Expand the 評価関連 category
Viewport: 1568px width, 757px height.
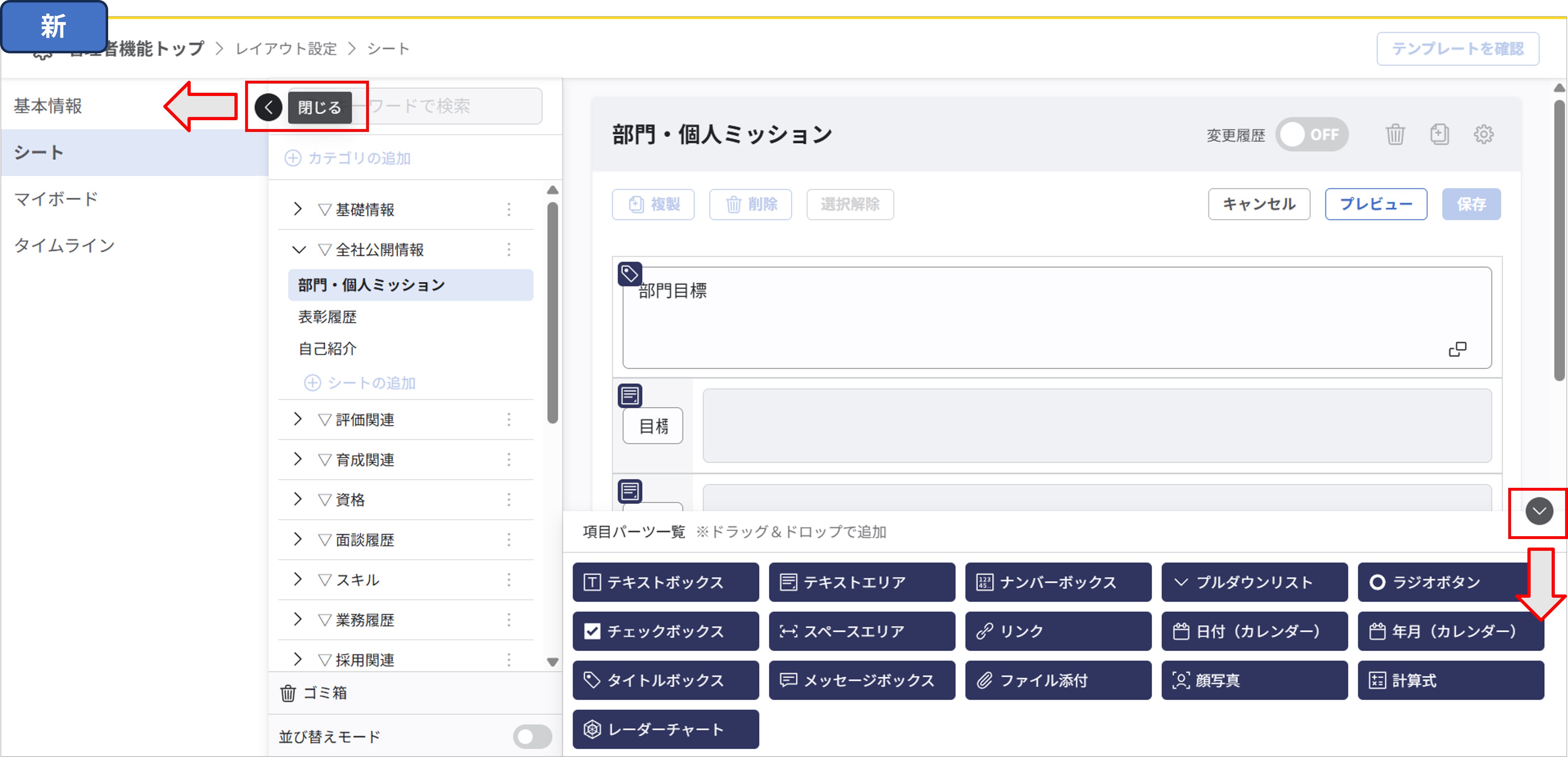[x=298, y=419]
